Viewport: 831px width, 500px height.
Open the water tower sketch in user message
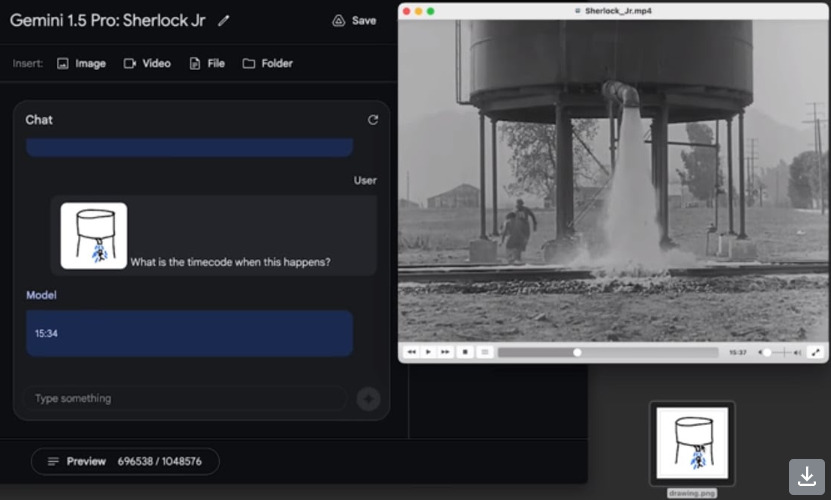(x=94, y=235)
